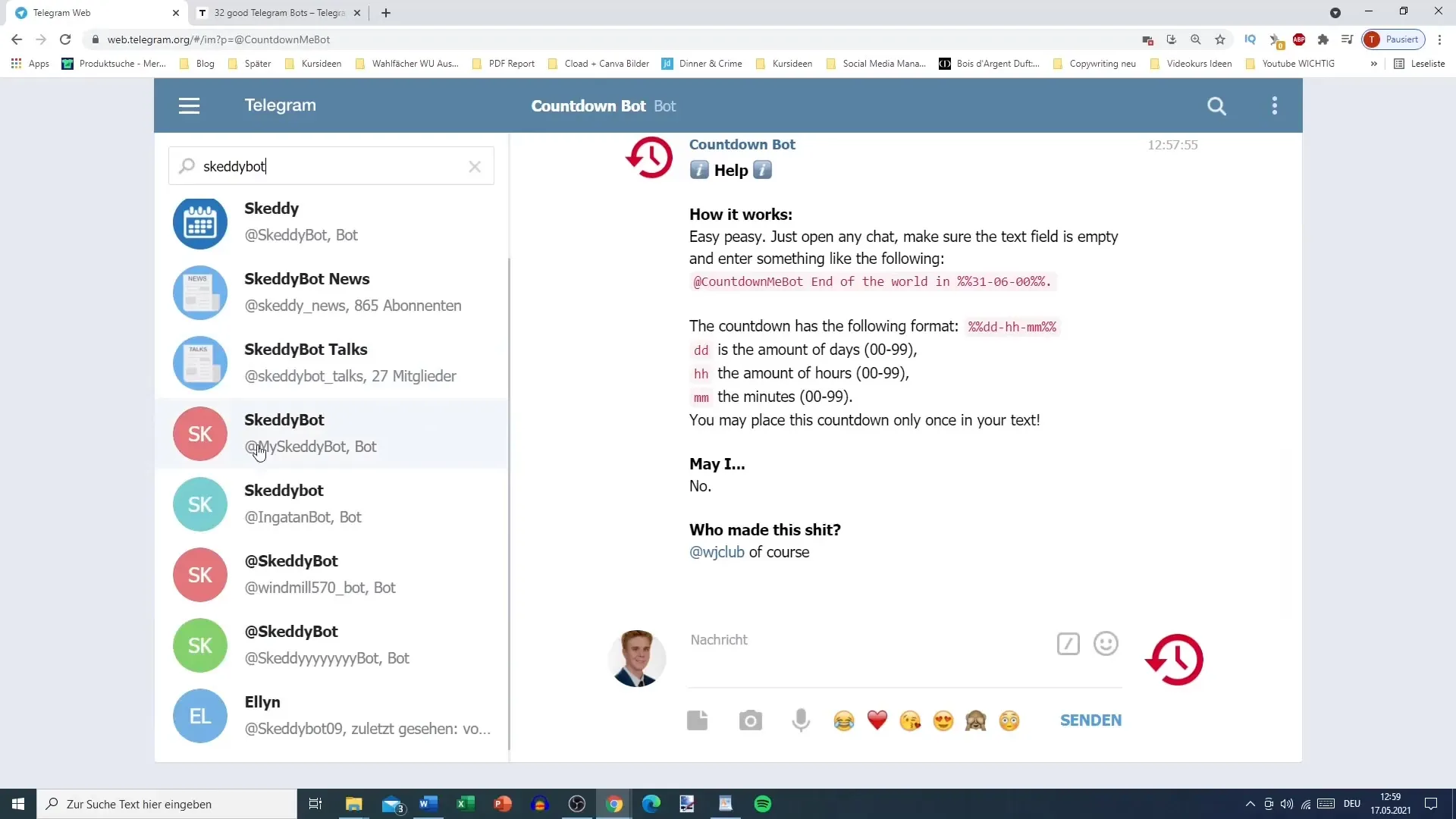Open the Youtube WICHTIG bookmark folder
The height and width of the screenshot is (819, 1456).
pos(1290,64)
